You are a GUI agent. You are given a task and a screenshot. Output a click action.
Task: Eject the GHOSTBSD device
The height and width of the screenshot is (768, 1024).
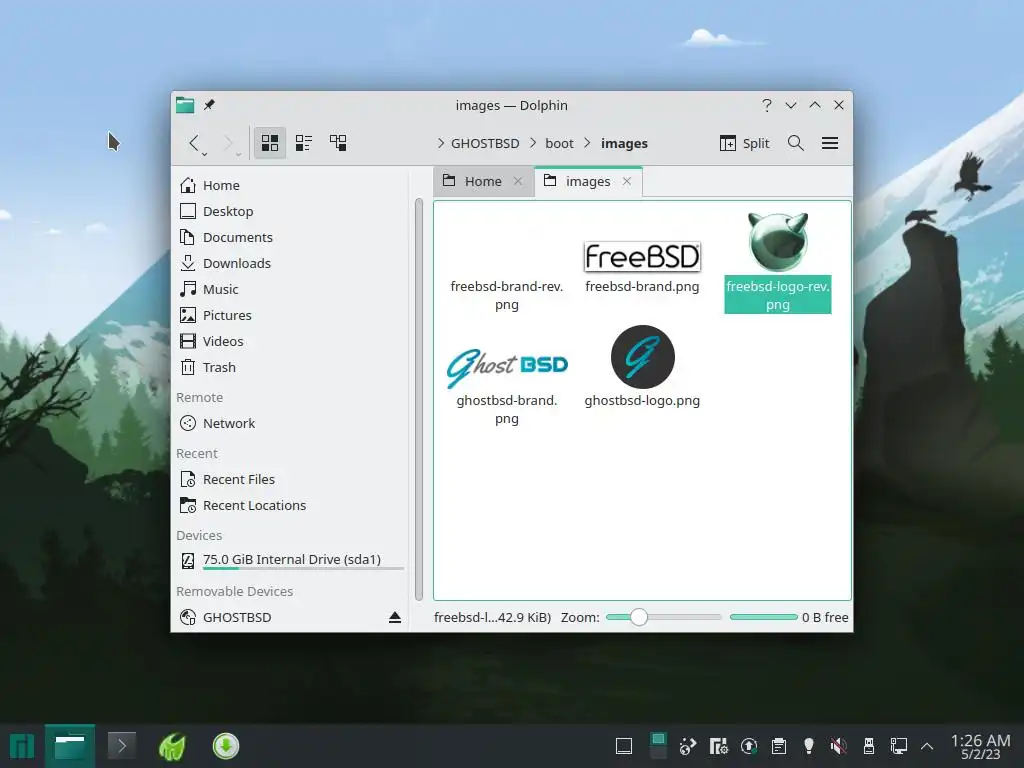[x=394, y=617]
